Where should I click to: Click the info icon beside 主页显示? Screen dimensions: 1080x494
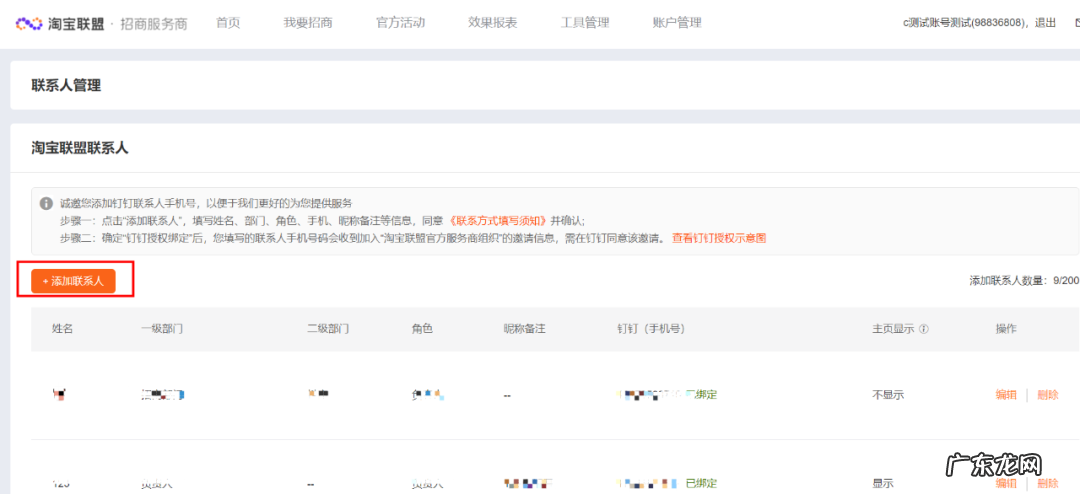tap(924, 329)
